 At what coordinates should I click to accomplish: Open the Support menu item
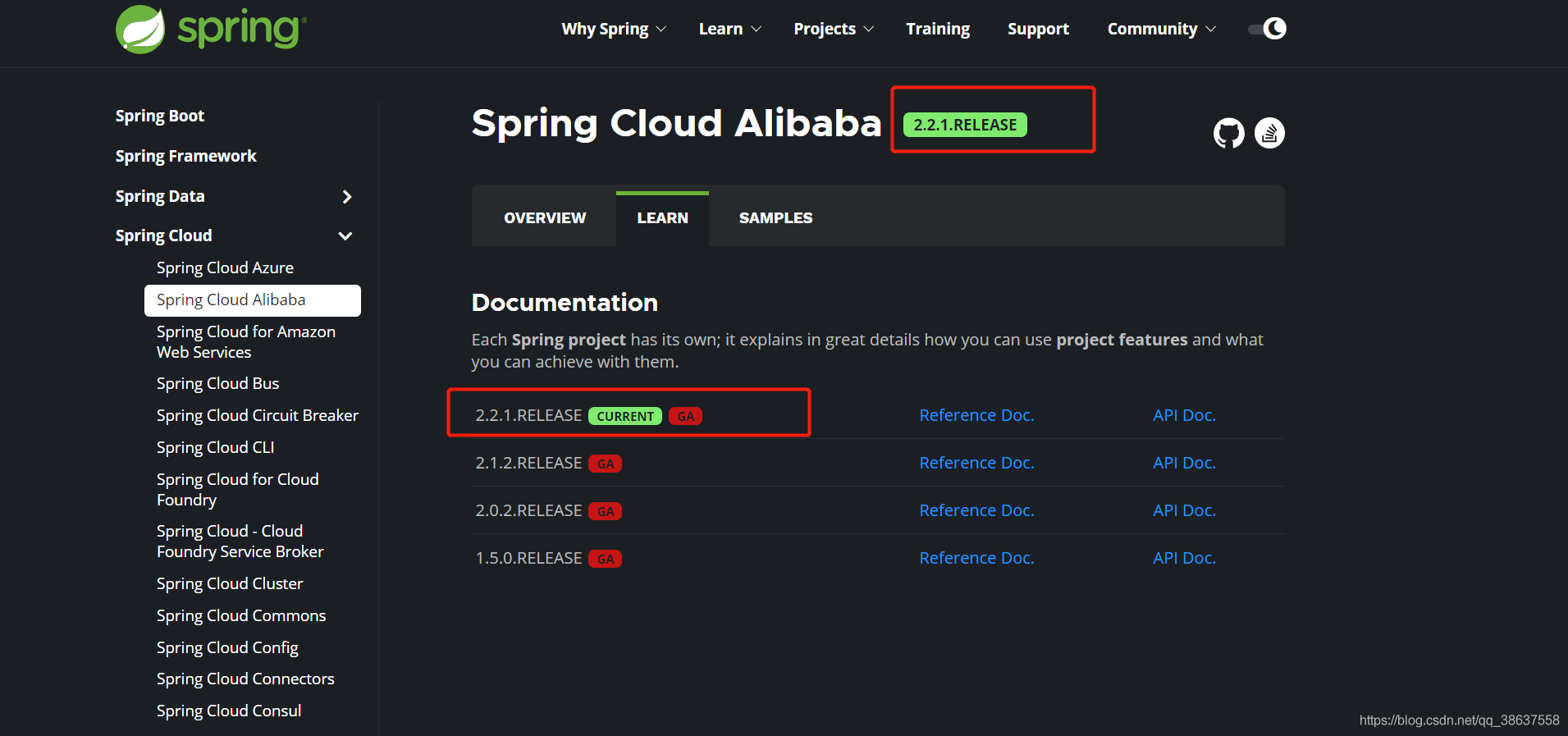pyautogui.click(x=1038, y=29)
